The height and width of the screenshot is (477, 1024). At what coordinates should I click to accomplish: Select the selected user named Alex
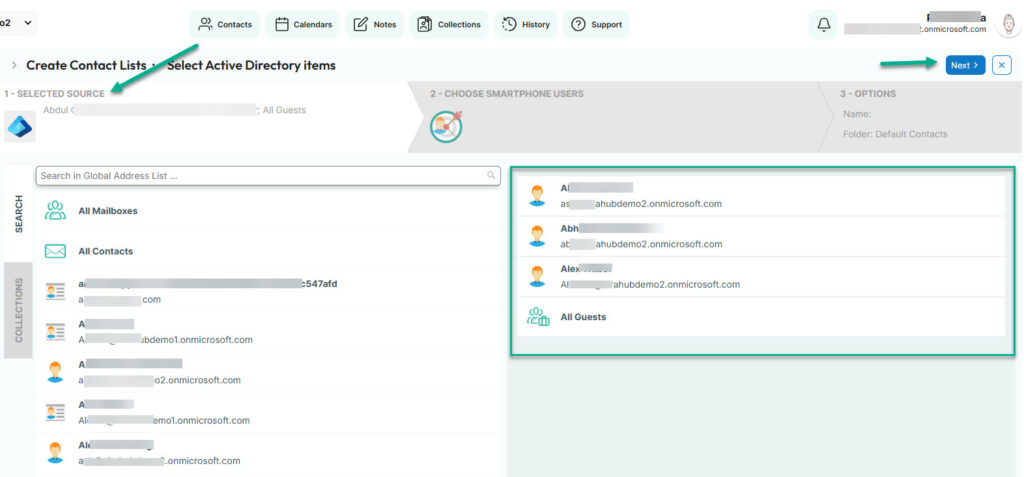point(761,276)
